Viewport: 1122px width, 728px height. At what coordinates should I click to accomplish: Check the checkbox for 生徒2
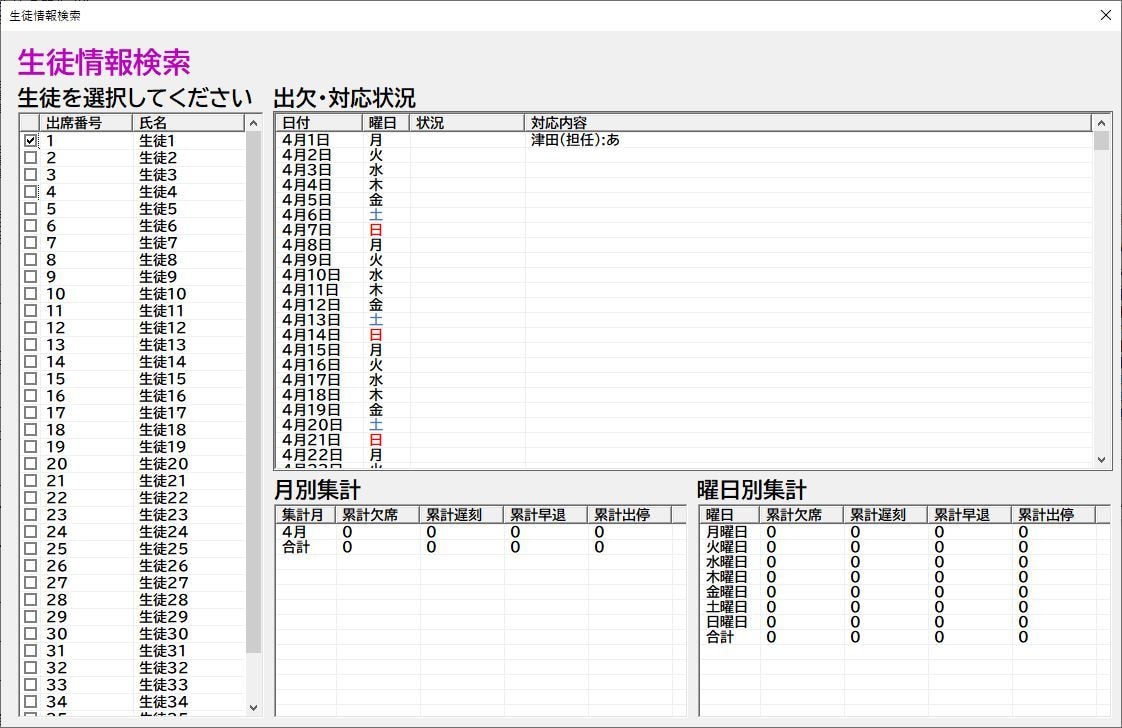click(x=30, y=157)
